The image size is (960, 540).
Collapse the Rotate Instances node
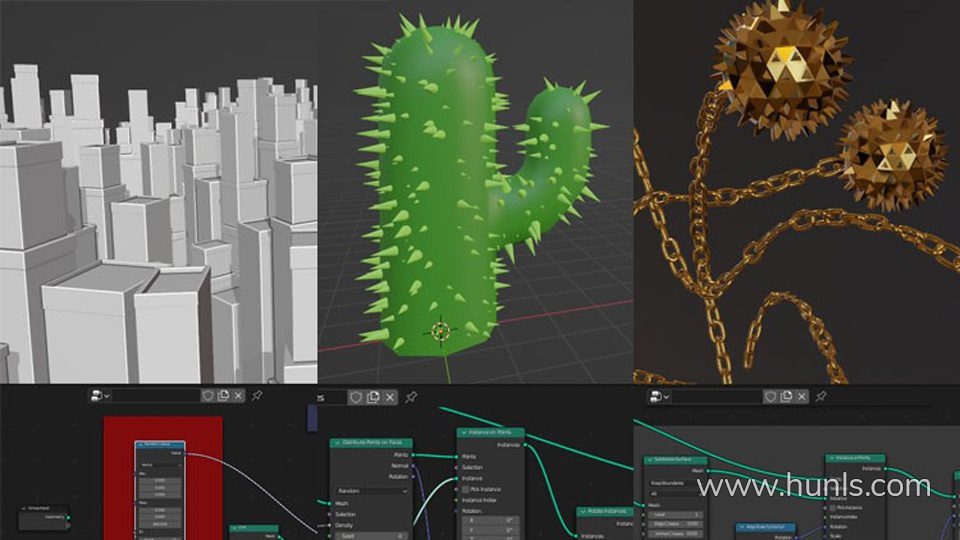pyautogui.click(x=583, y=511)
